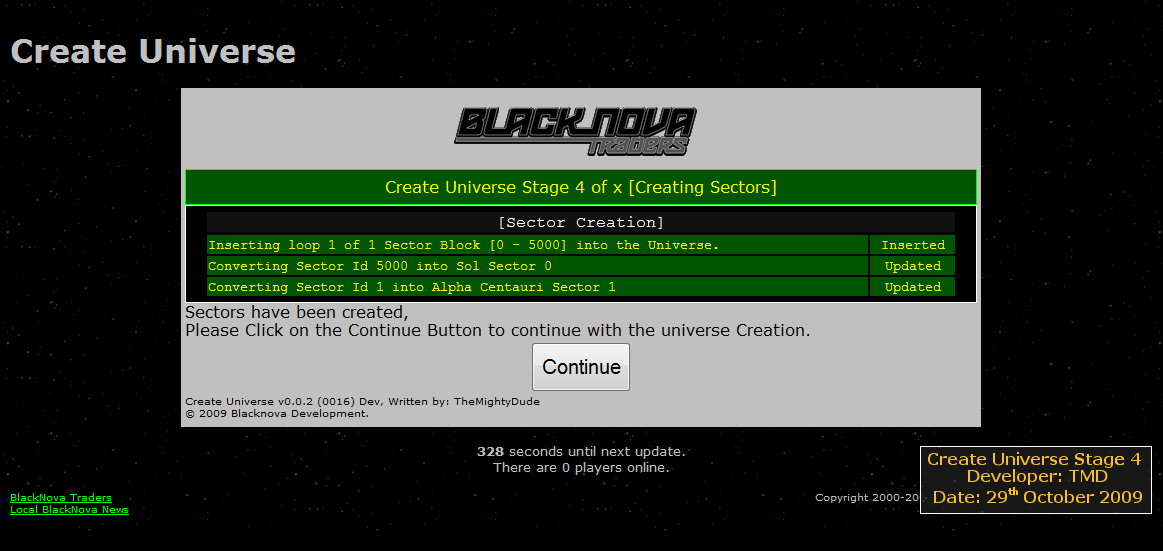Viewport: 1163px width, 551px height.
Task: Select Converting Sector Id 1 Alpha Centauri row
Action: 538,286
